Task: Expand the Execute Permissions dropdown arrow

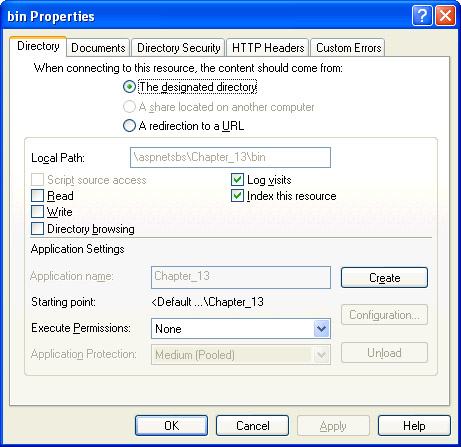Action: 321,329
